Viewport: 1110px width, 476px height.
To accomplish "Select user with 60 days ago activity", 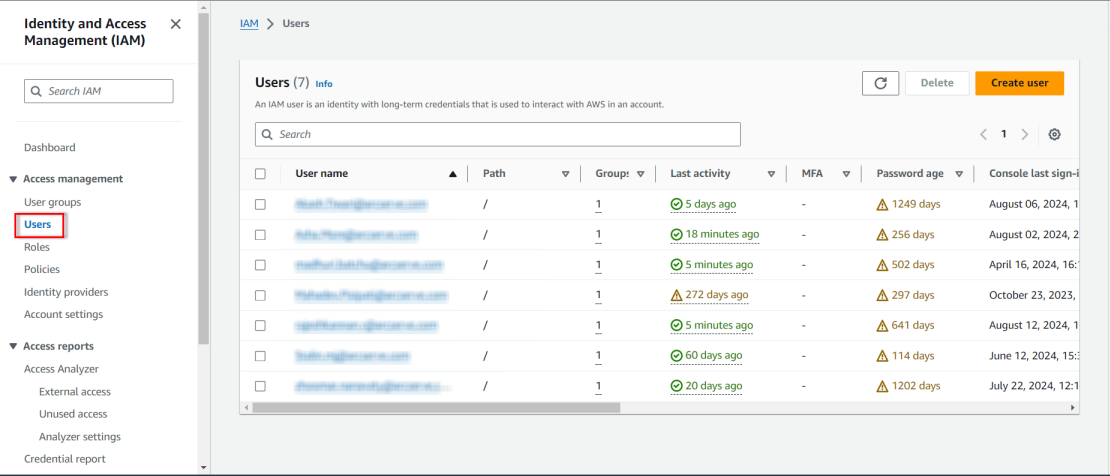I will point(260,356).
